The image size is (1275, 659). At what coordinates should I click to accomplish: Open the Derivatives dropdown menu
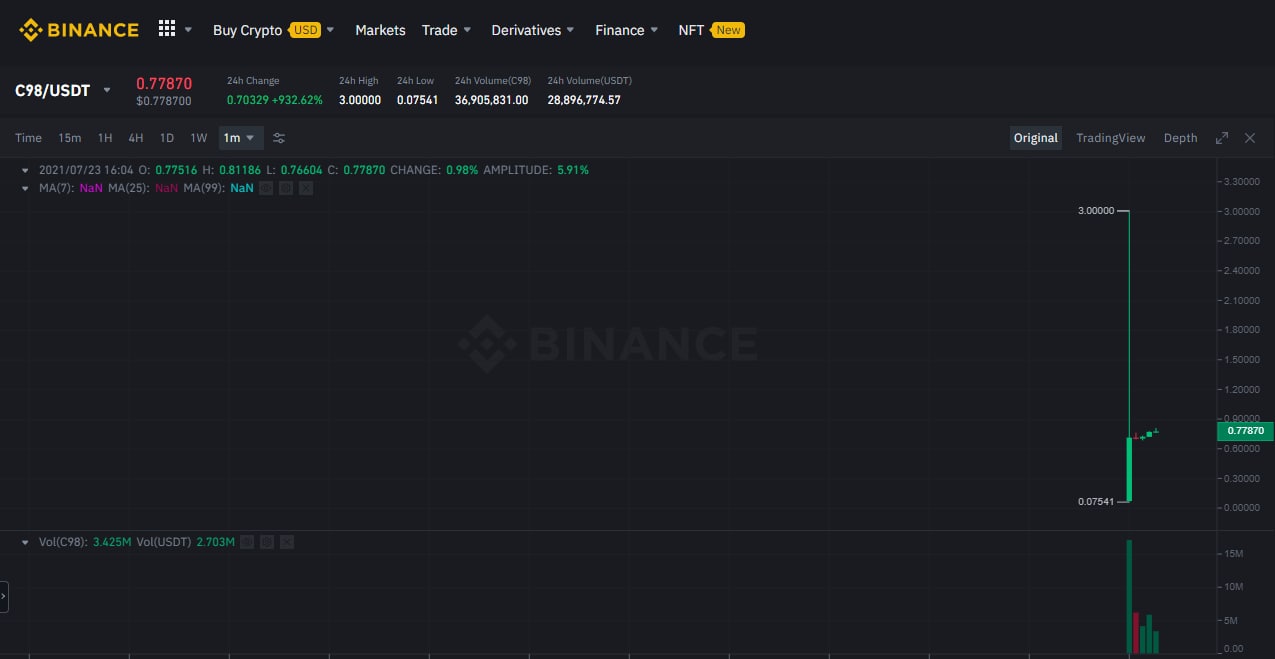[x=533, y=30]
